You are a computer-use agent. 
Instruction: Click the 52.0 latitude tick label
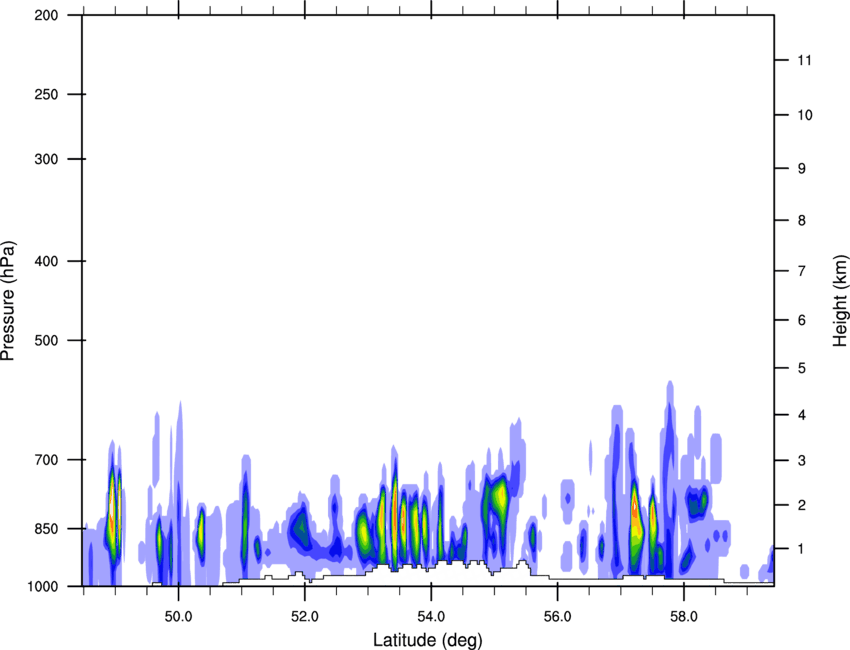coord(305,616)
